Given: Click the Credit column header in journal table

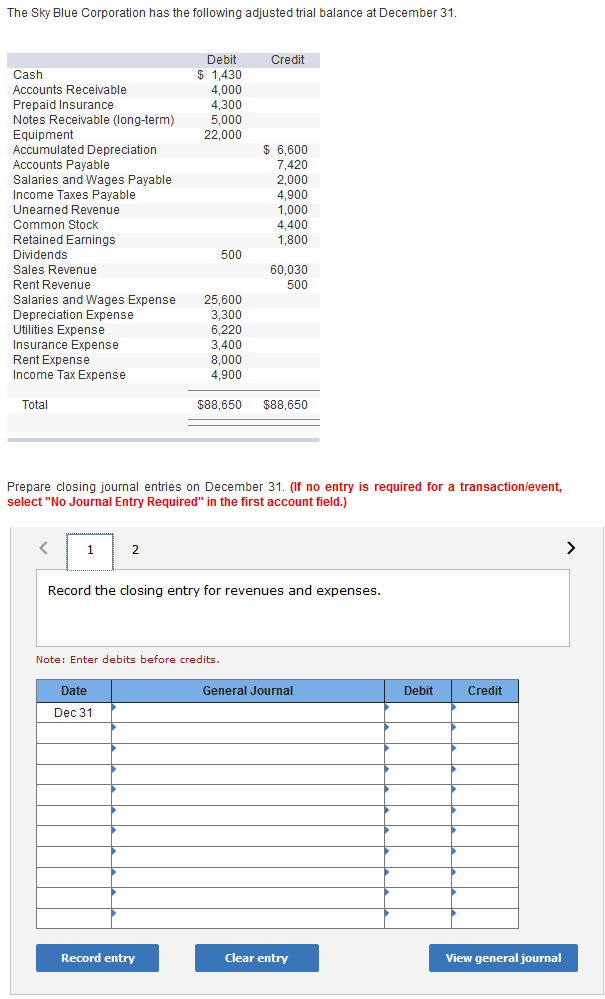Looking at the screenshot, I should 485,691.
